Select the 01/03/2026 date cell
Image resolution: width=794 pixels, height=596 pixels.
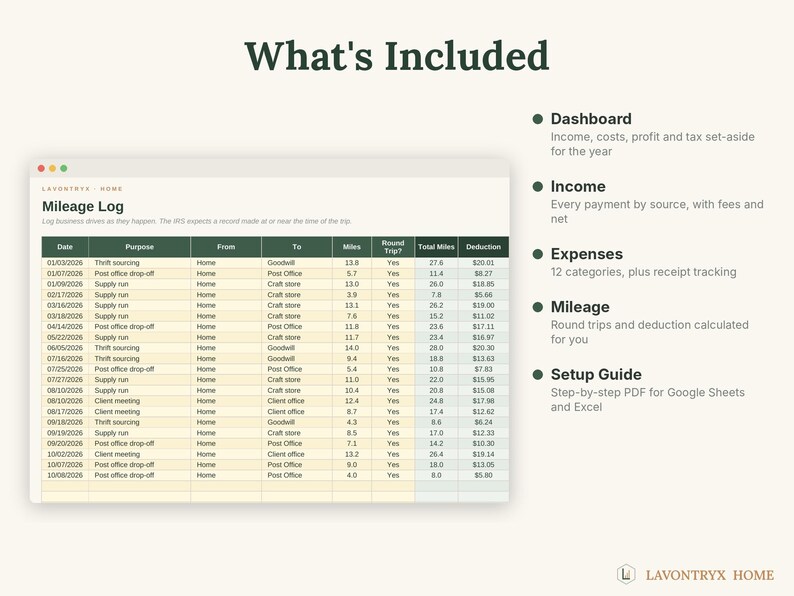coord(65,263)
